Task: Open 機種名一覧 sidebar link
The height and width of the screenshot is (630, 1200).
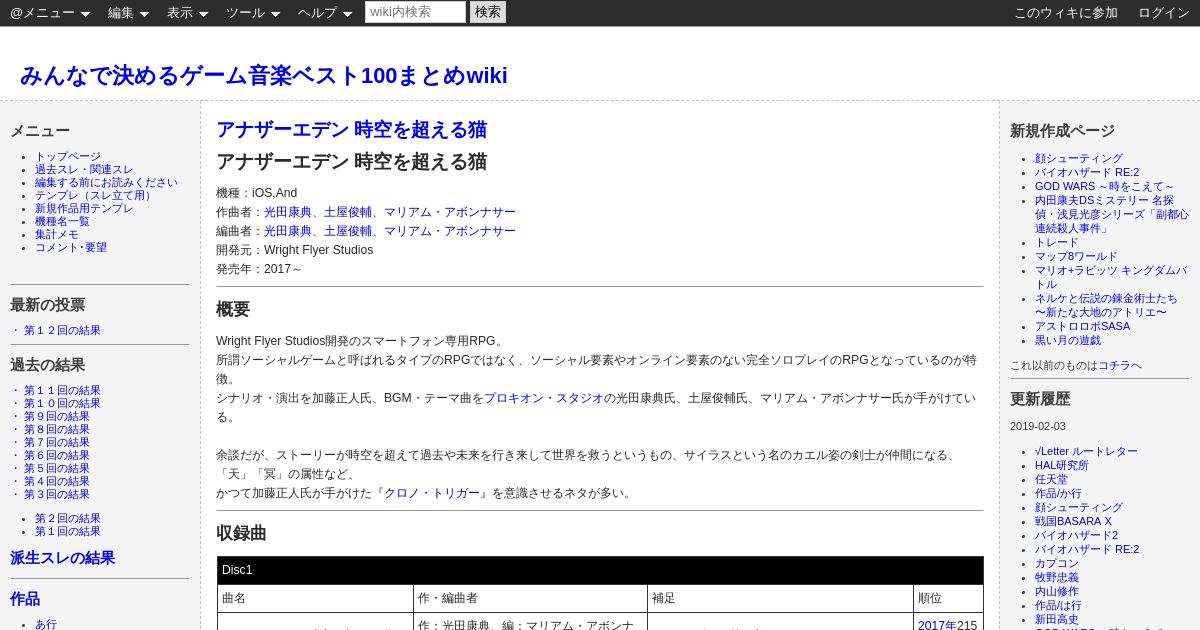Action: (x=62, y=222)
